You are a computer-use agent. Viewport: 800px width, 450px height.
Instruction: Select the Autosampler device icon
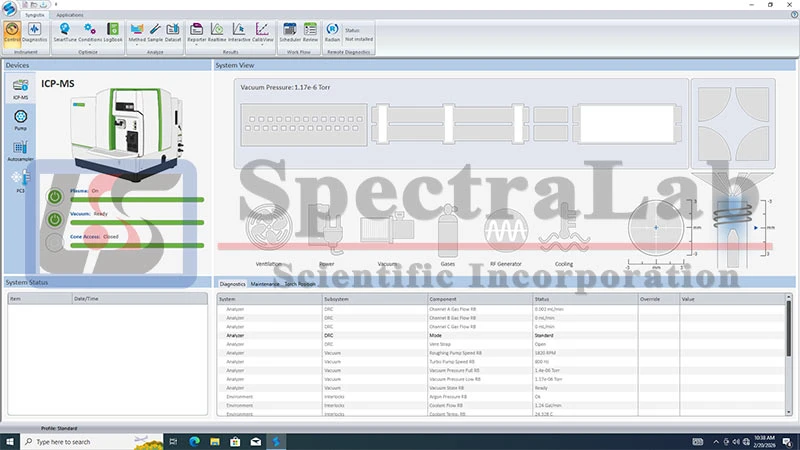pos(21,151)
